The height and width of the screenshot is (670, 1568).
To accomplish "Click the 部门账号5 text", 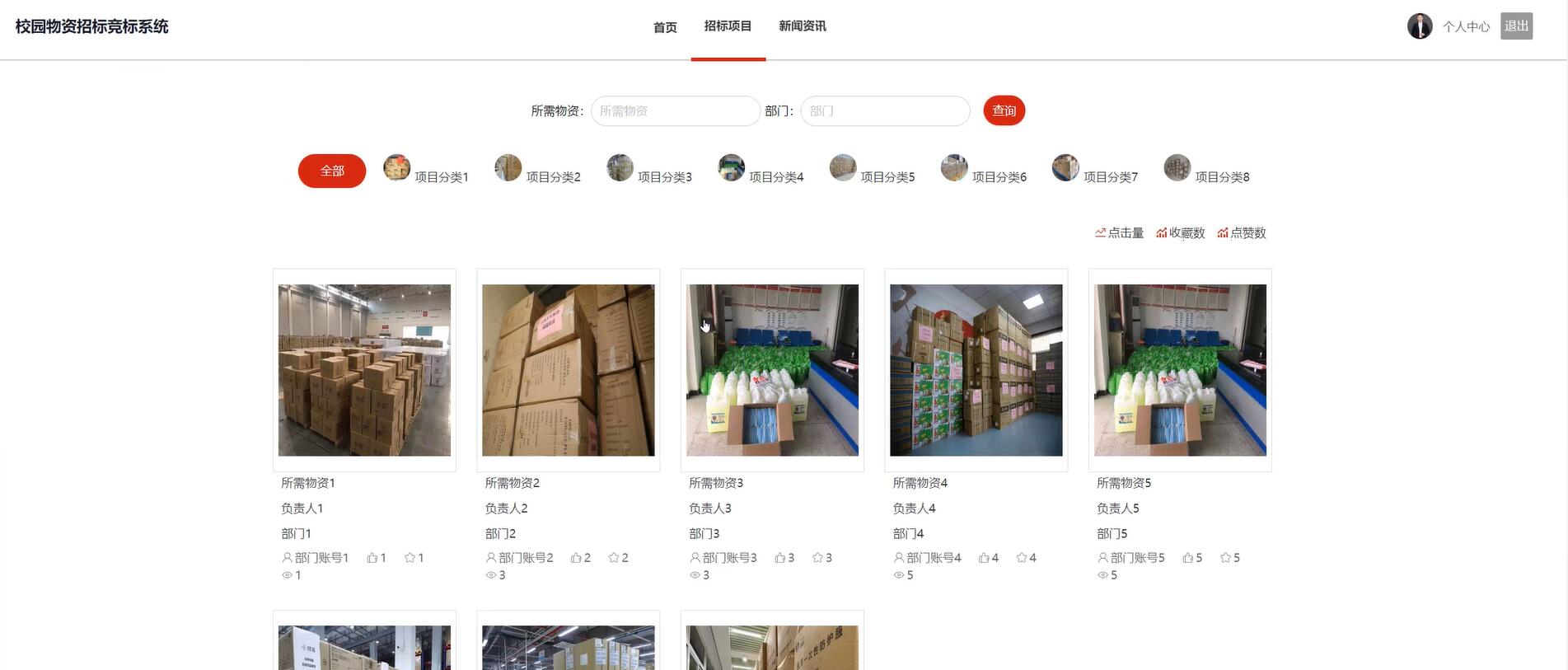I will click(1138, 558).
